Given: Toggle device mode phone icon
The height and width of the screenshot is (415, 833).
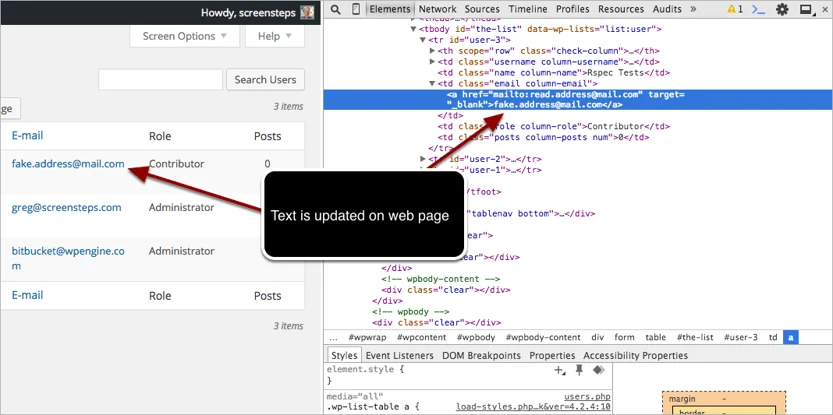Looking at the screenshot, I should click(356, 9).
